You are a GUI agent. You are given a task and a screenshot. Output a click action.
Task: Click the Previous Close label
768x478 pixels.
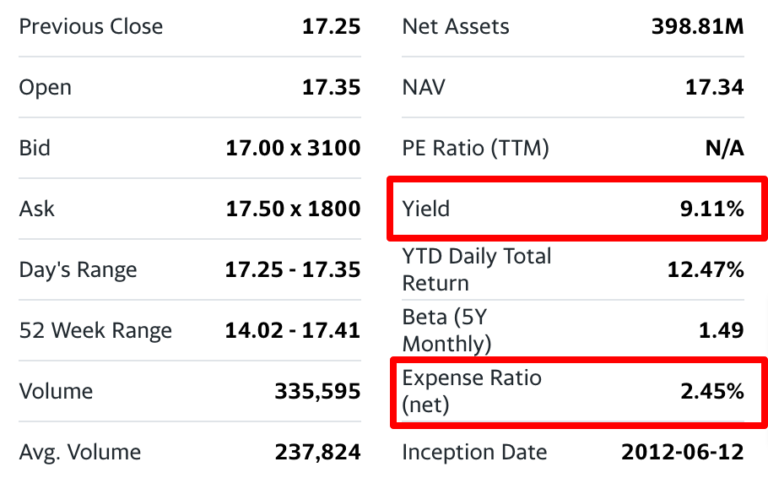pos(89,26)
